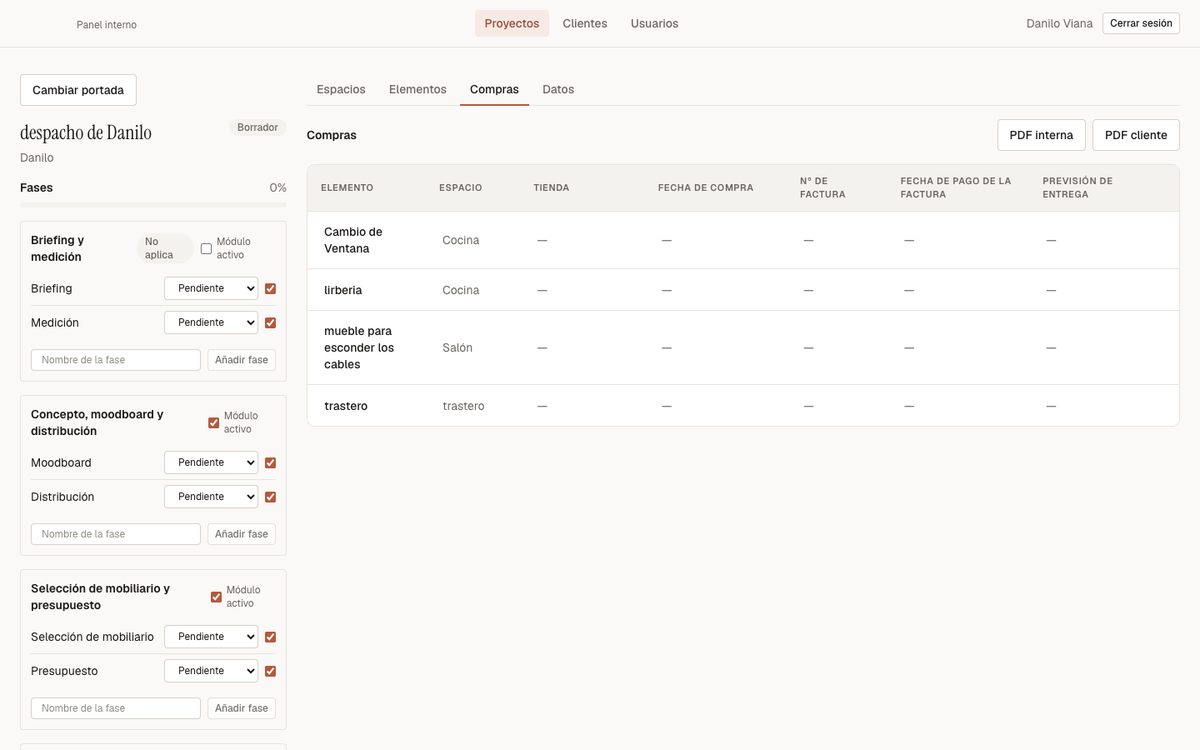Click the Fecha de compra cell for lirberia

(666, 290)
